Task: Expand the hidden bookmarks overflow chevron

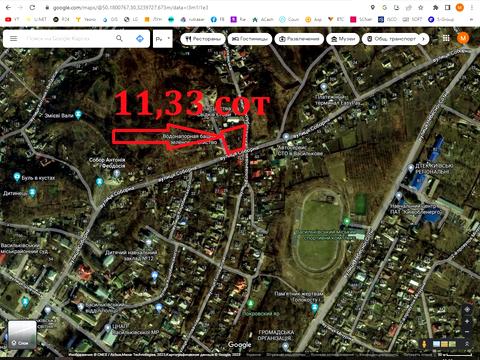Action: (x=471, y=20)
